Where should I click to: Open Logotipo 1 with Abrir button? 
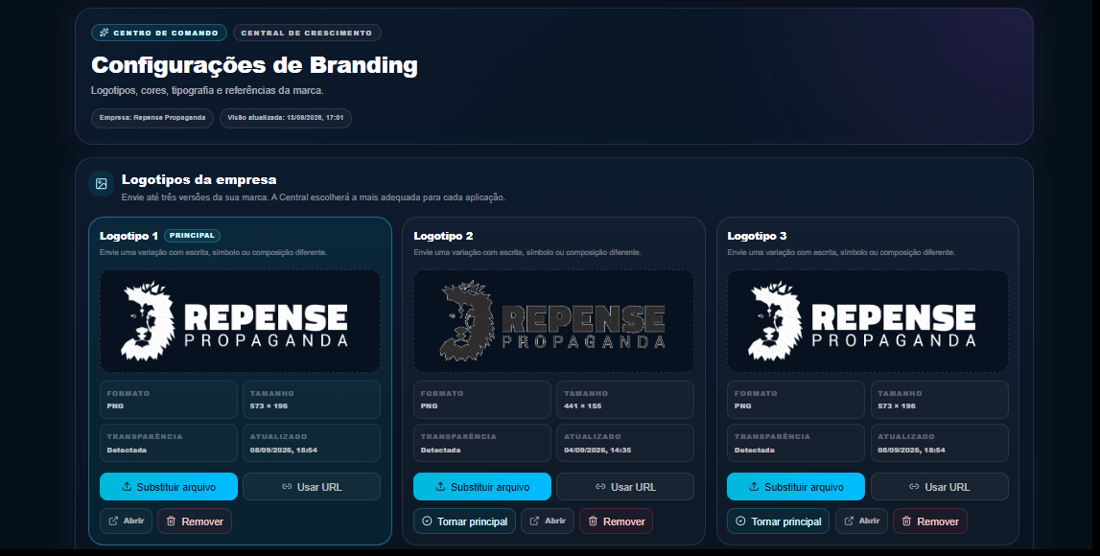[126, 521]
